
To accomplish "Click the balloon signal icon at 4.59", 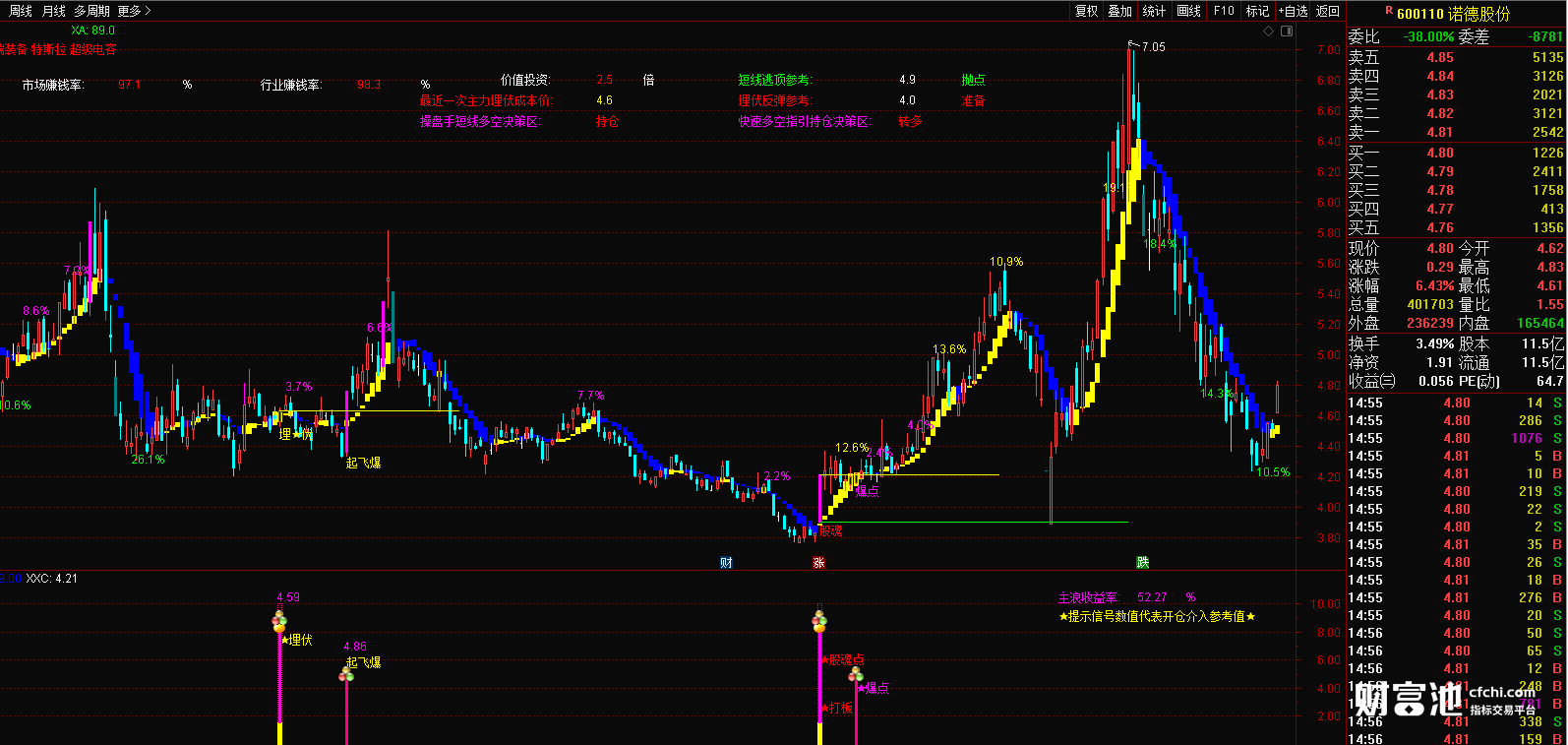I will tap(279, 621).
